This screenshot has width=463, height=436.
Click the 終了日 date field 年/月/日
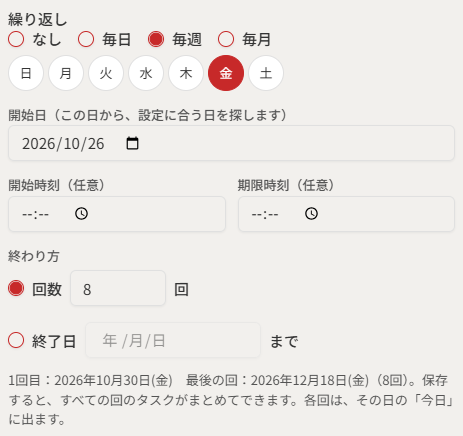(173, 340)
